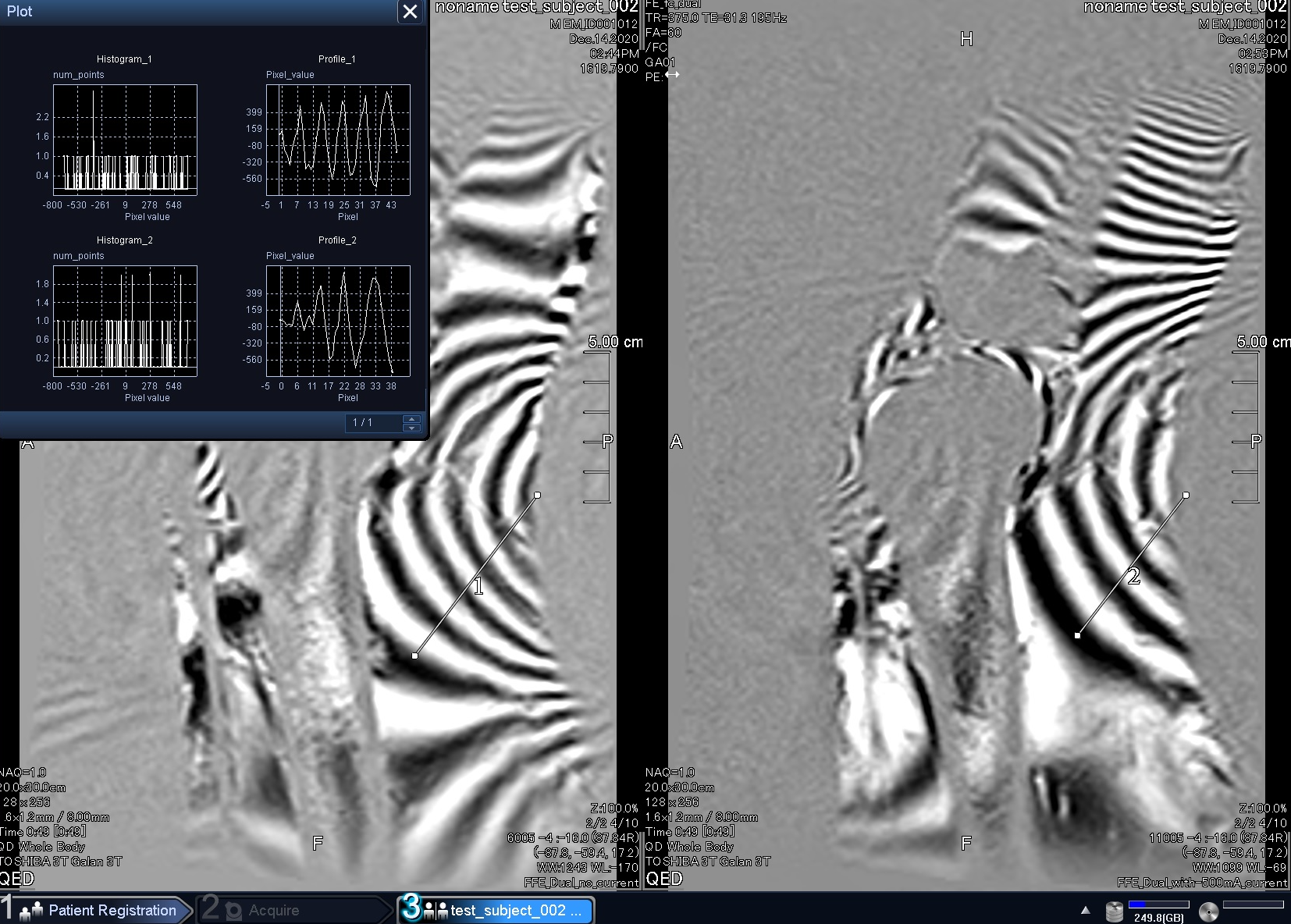Click the hard disk storage icon
Screen dimensions: 1291x924
(x=1114, y=911)
